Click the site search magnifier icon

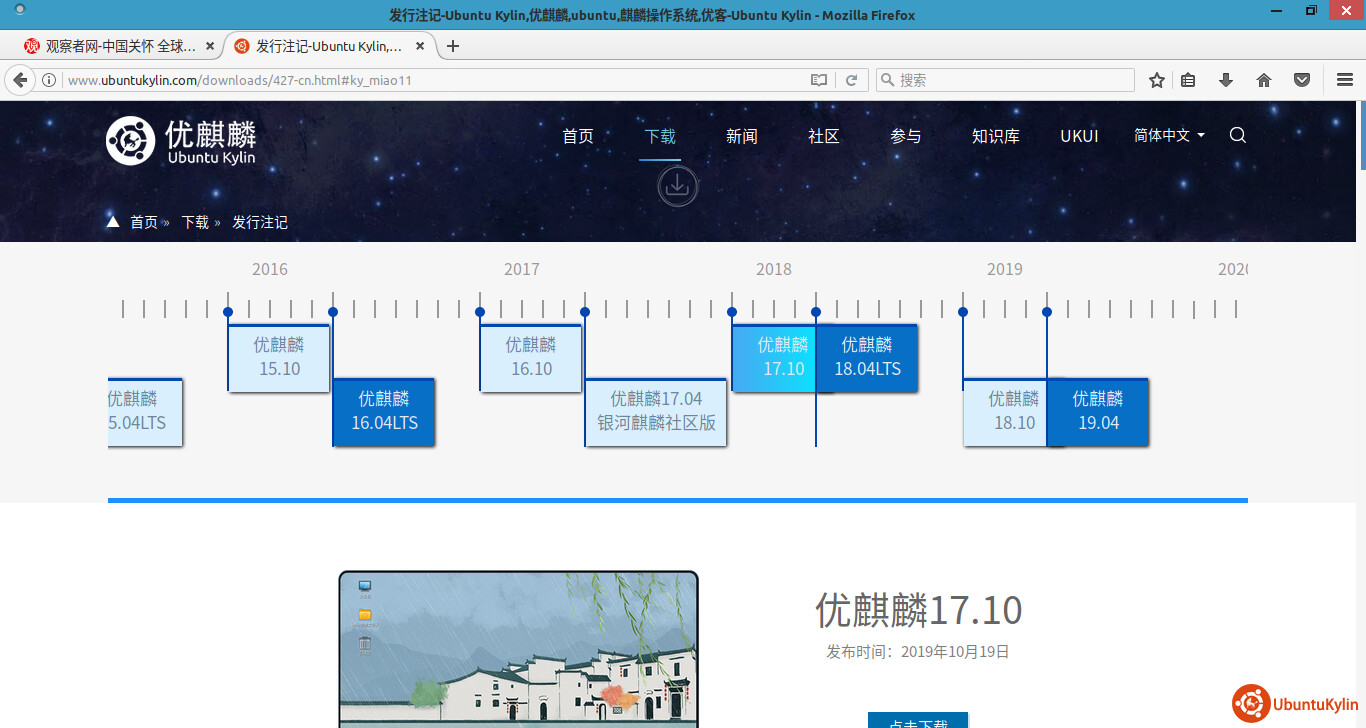coord(1238,136)
